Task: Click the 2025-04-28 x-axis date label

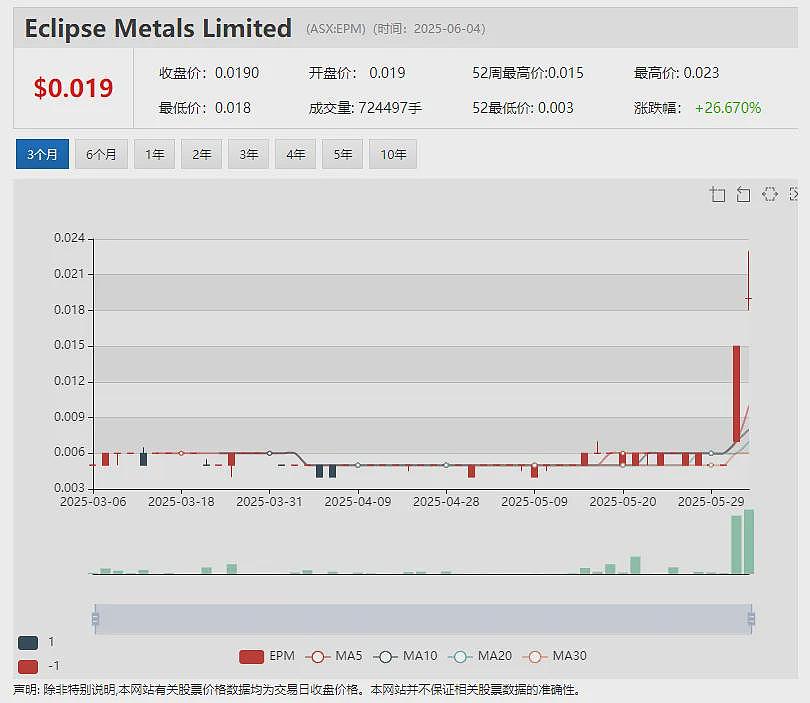Action: click(446, 502)
